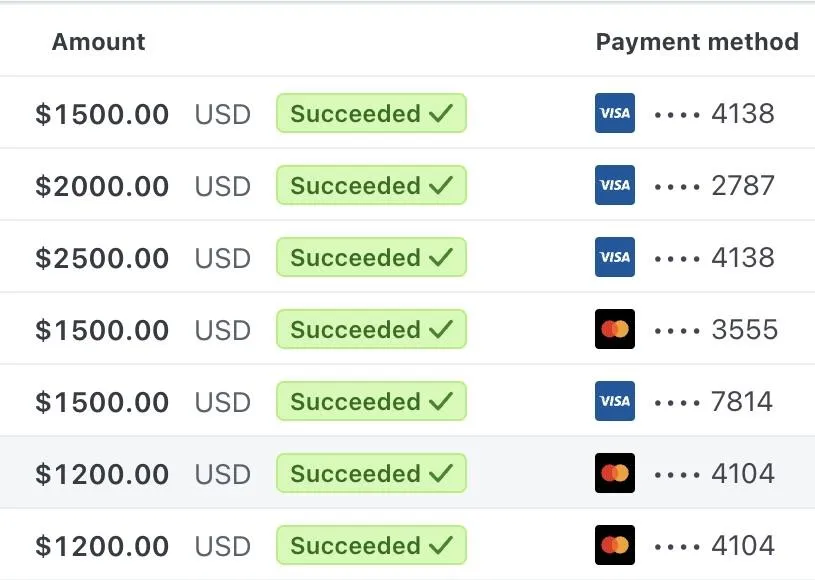Click the Payment method column header
The image size is (815, 580).
click(697, 42)
